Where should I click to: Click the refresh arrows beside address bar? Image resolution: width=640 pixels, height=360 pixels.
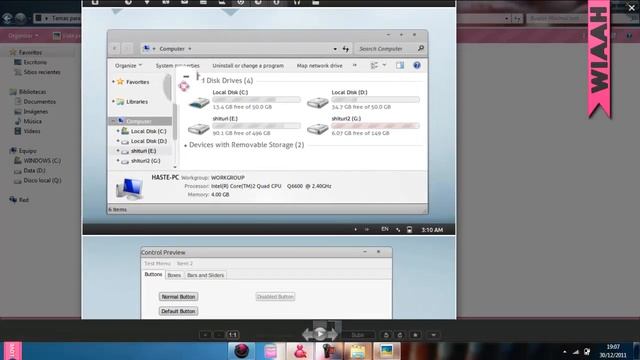click(346, 49)
